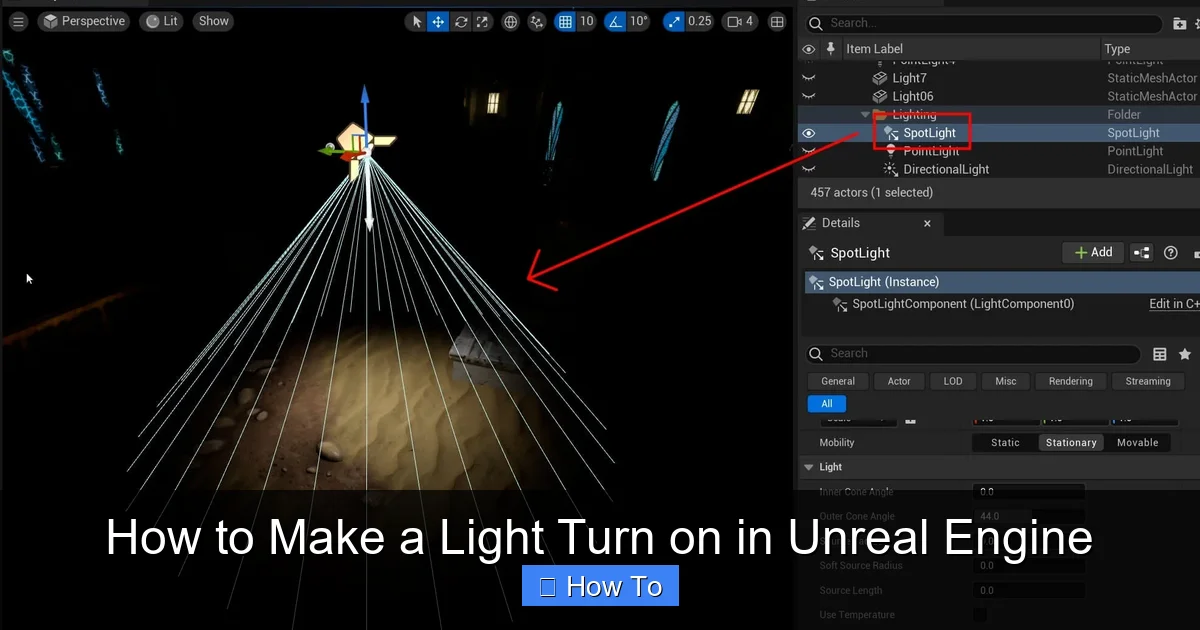Select the Scale tool
Screen dimensions: 1200x630
484,21
